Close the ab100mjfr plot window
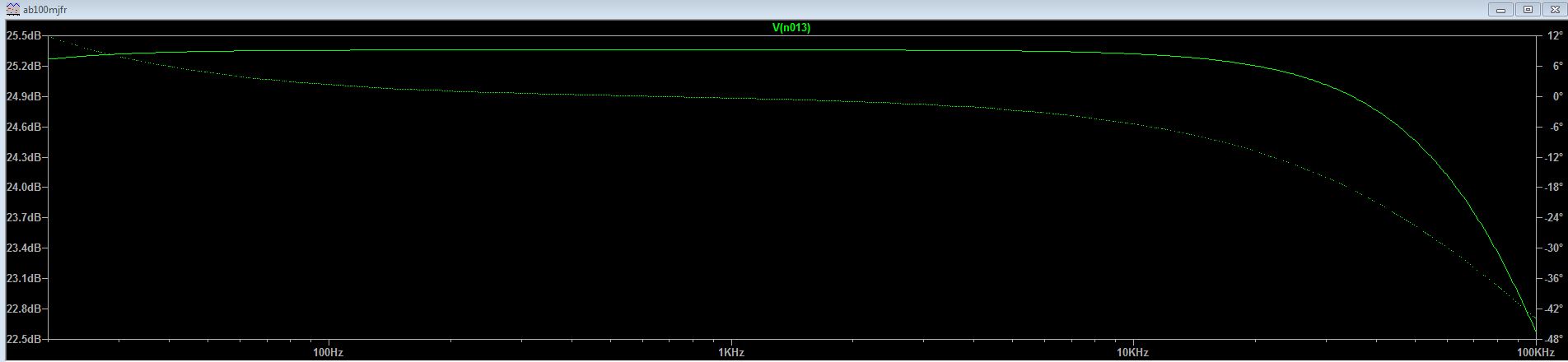Image resolution: width=1568 pixels, height=362 pixels. pyautogui.click(x=1553, y=10)
